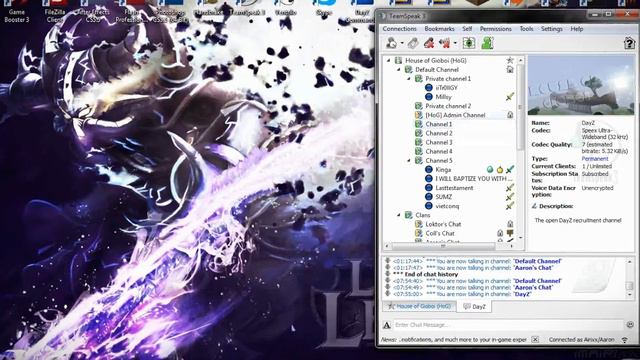
Task: Click the greyed Disconnect toolbar icon
Action: coord(413,43)
